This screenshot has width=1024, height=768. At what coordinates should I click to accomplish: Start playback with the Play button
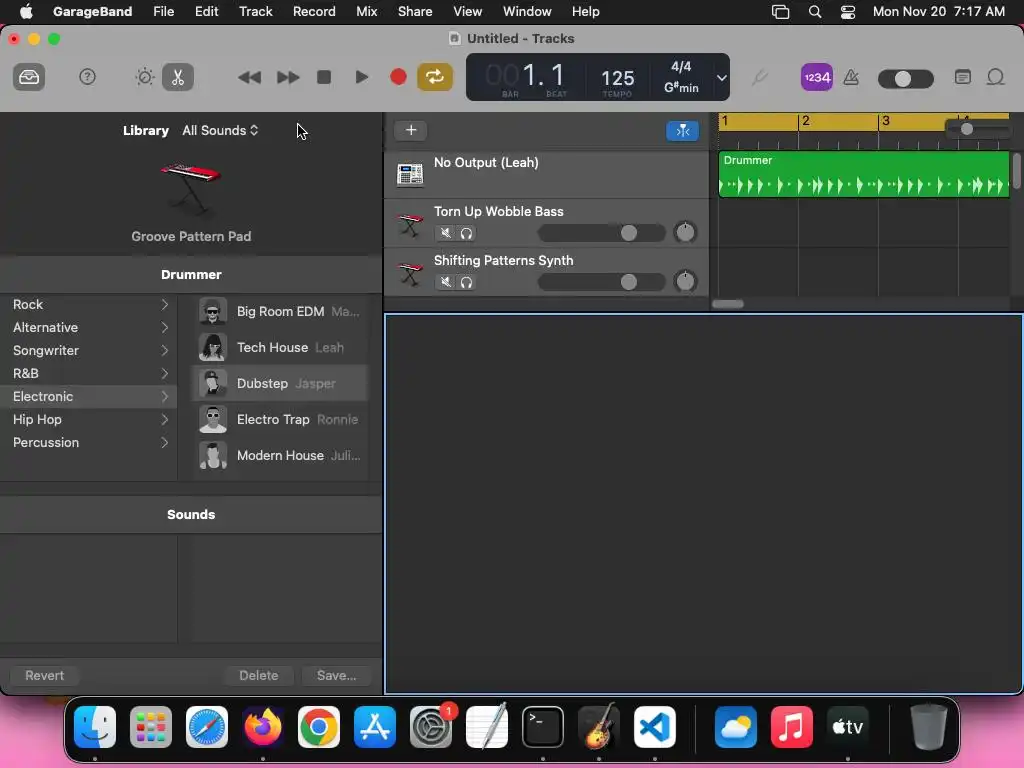tap(361, 77)
